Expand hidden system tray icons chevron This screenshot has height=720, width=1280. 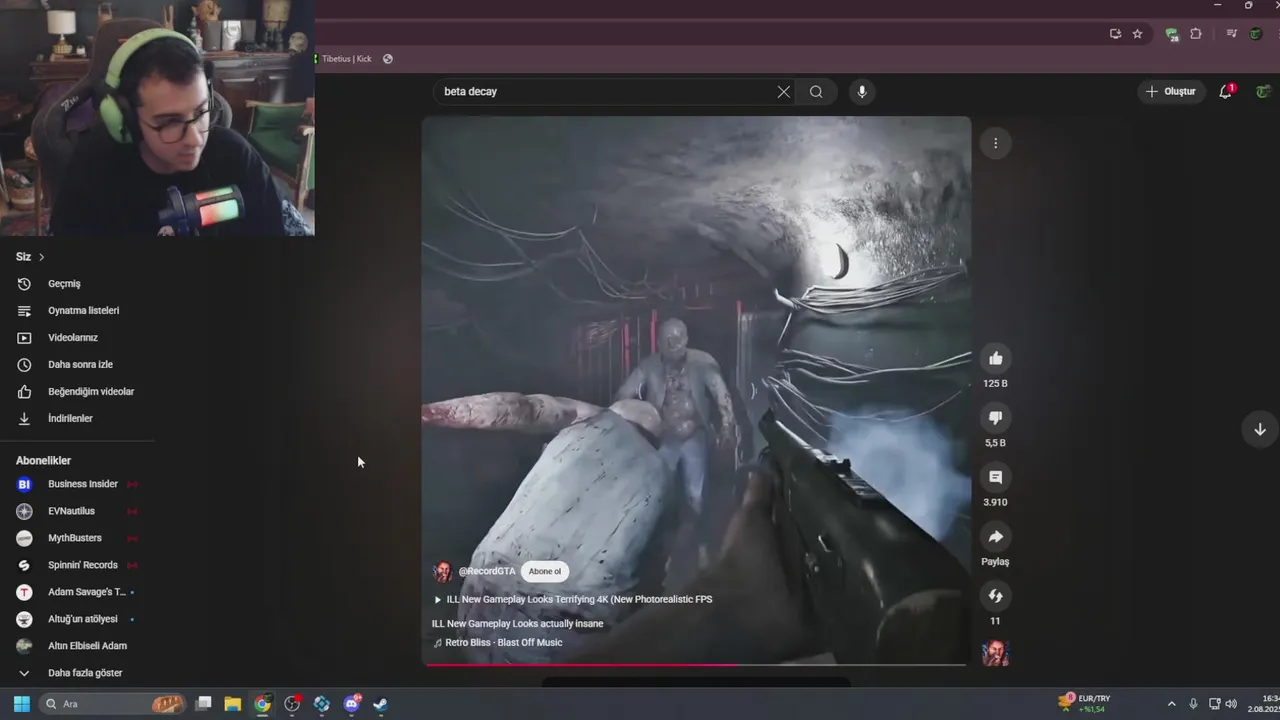tap(1171, 704)
